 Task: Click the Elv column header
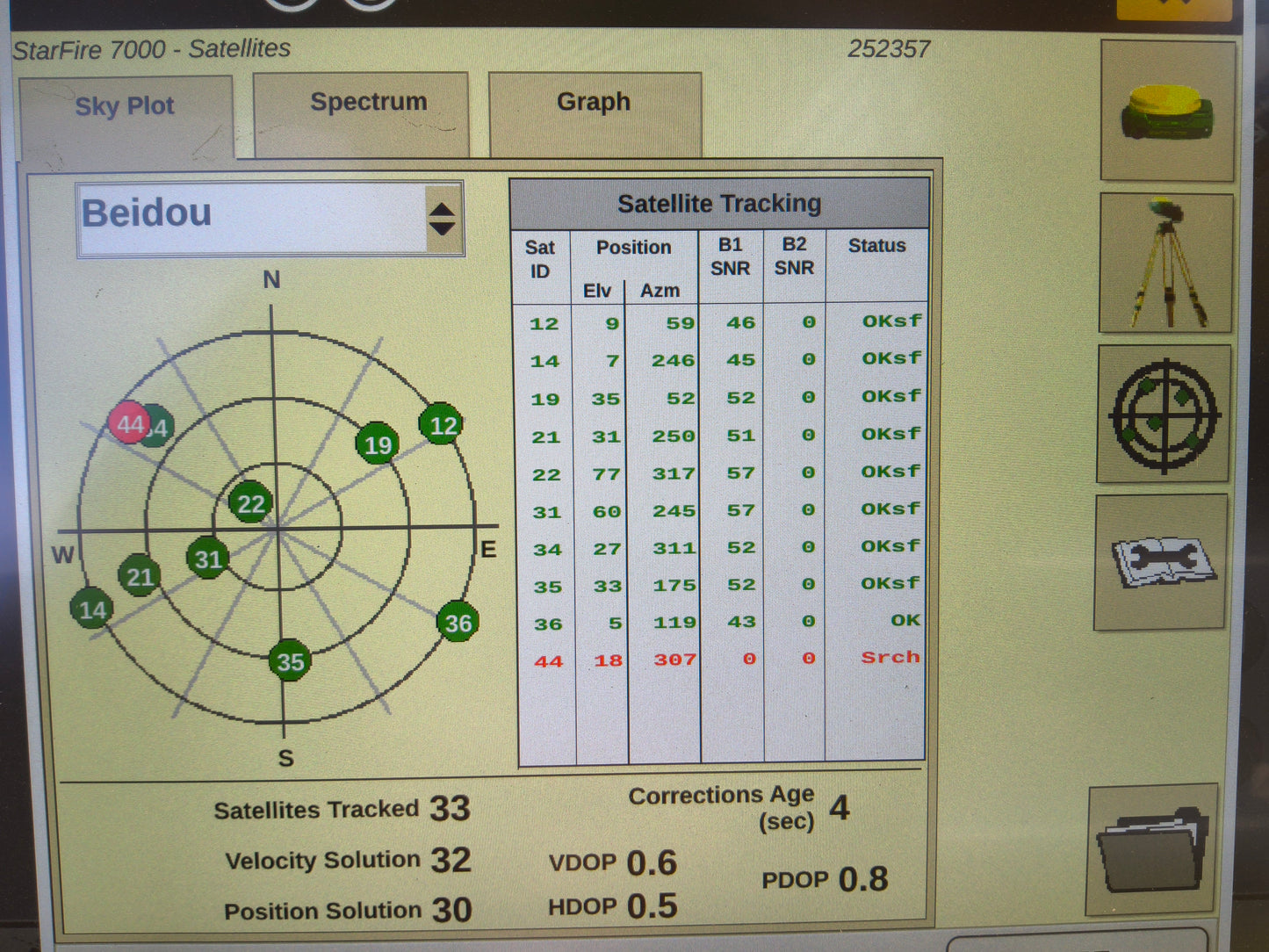597,291
